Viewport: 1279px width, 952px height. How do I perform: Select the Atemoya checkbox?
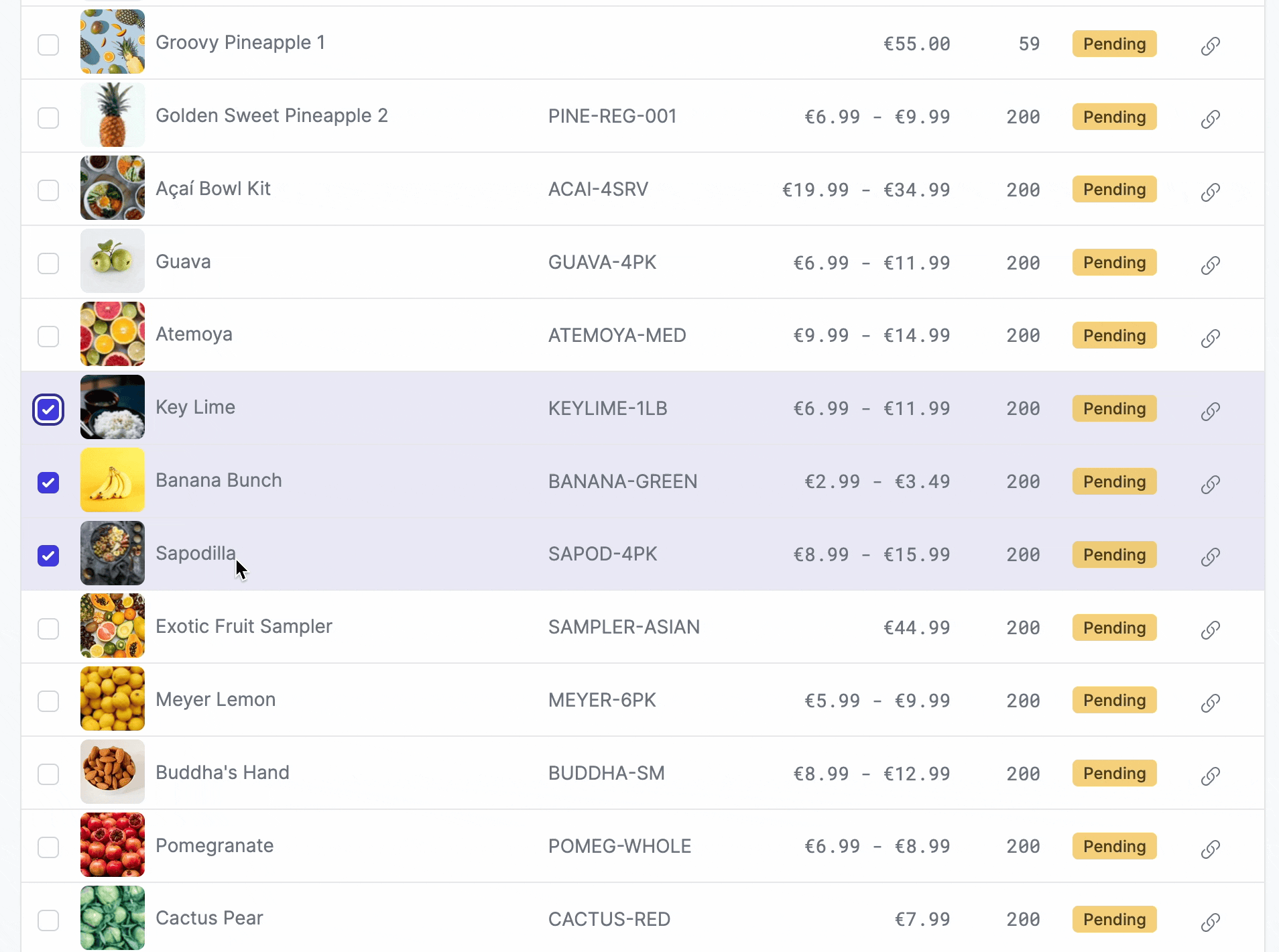(x=48, y=337)
